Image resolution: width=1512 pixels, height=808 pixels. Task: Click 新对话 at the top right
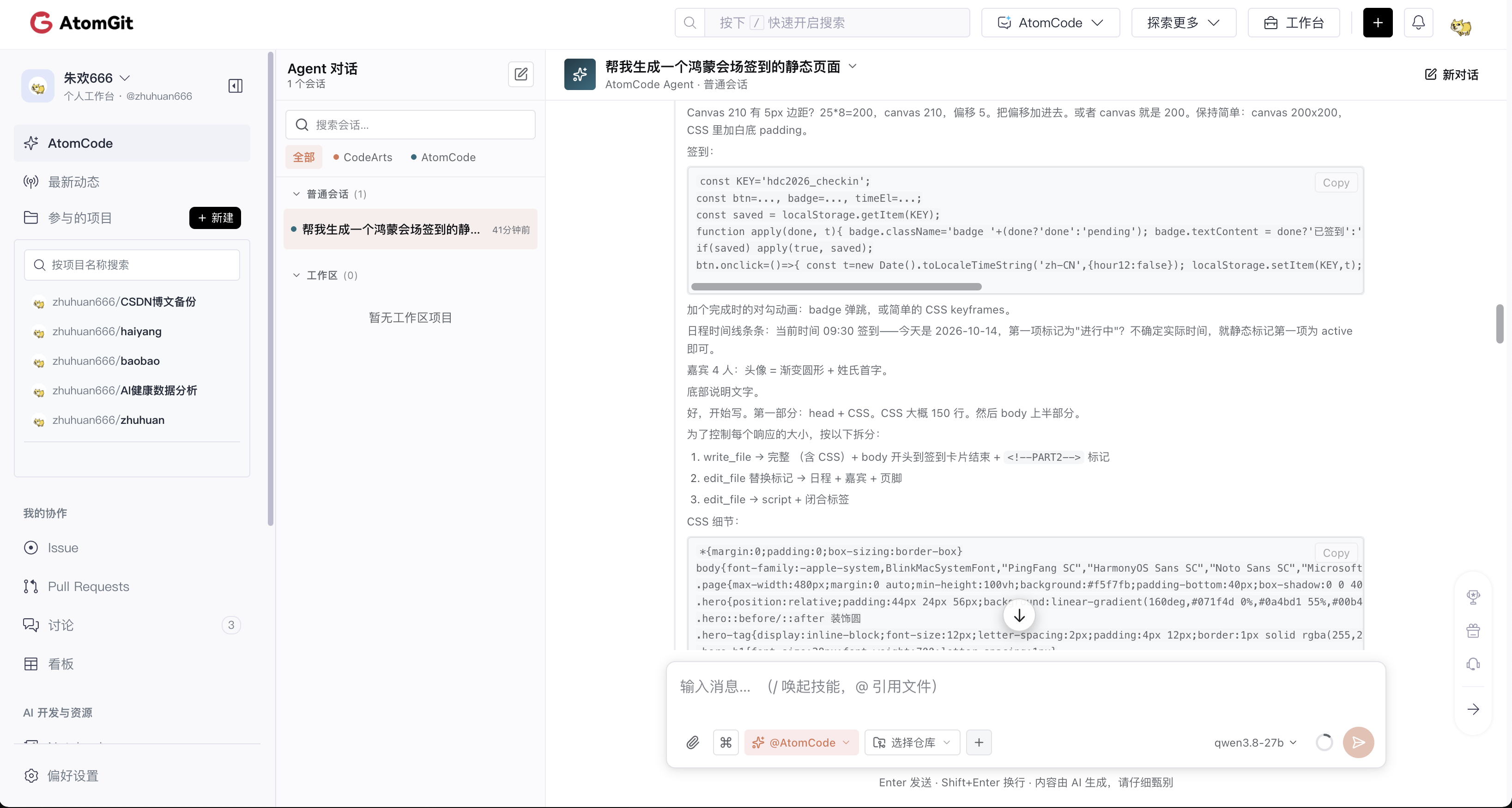tap(1452, 74)
